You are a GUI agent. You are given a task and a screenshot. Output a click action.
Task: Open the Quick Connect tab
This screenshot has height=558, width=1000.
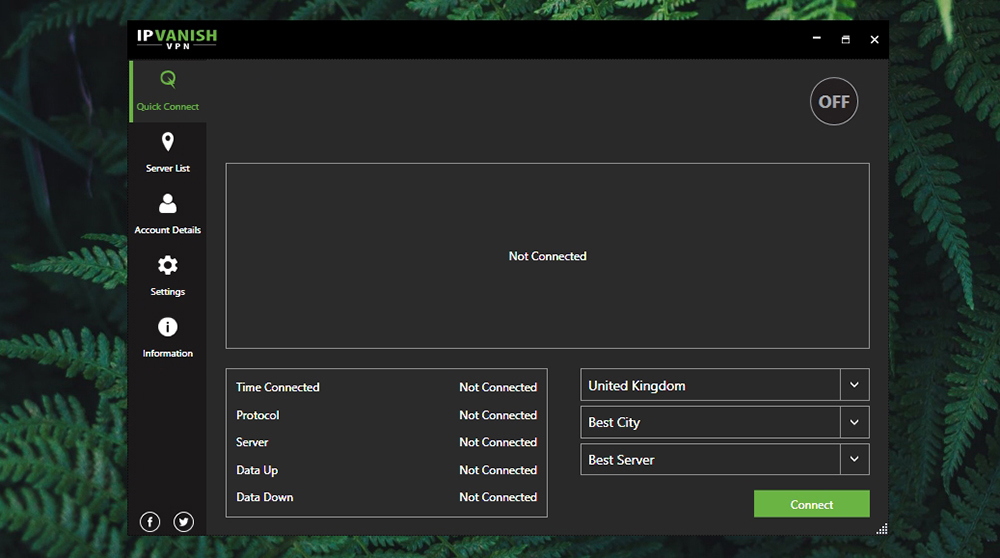click(168, 92)
